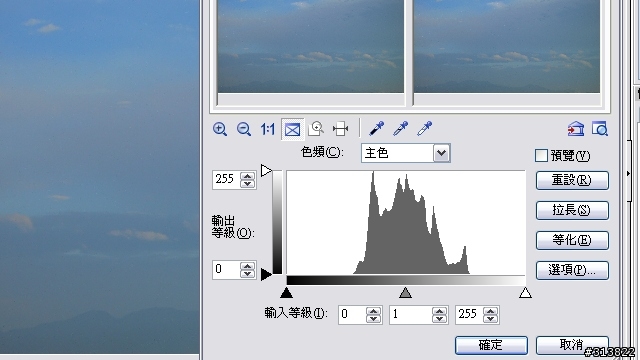This screenshot has width=640, height=360.
Task: Click the input gamma field showing 1
Action: tap(411, 315)
